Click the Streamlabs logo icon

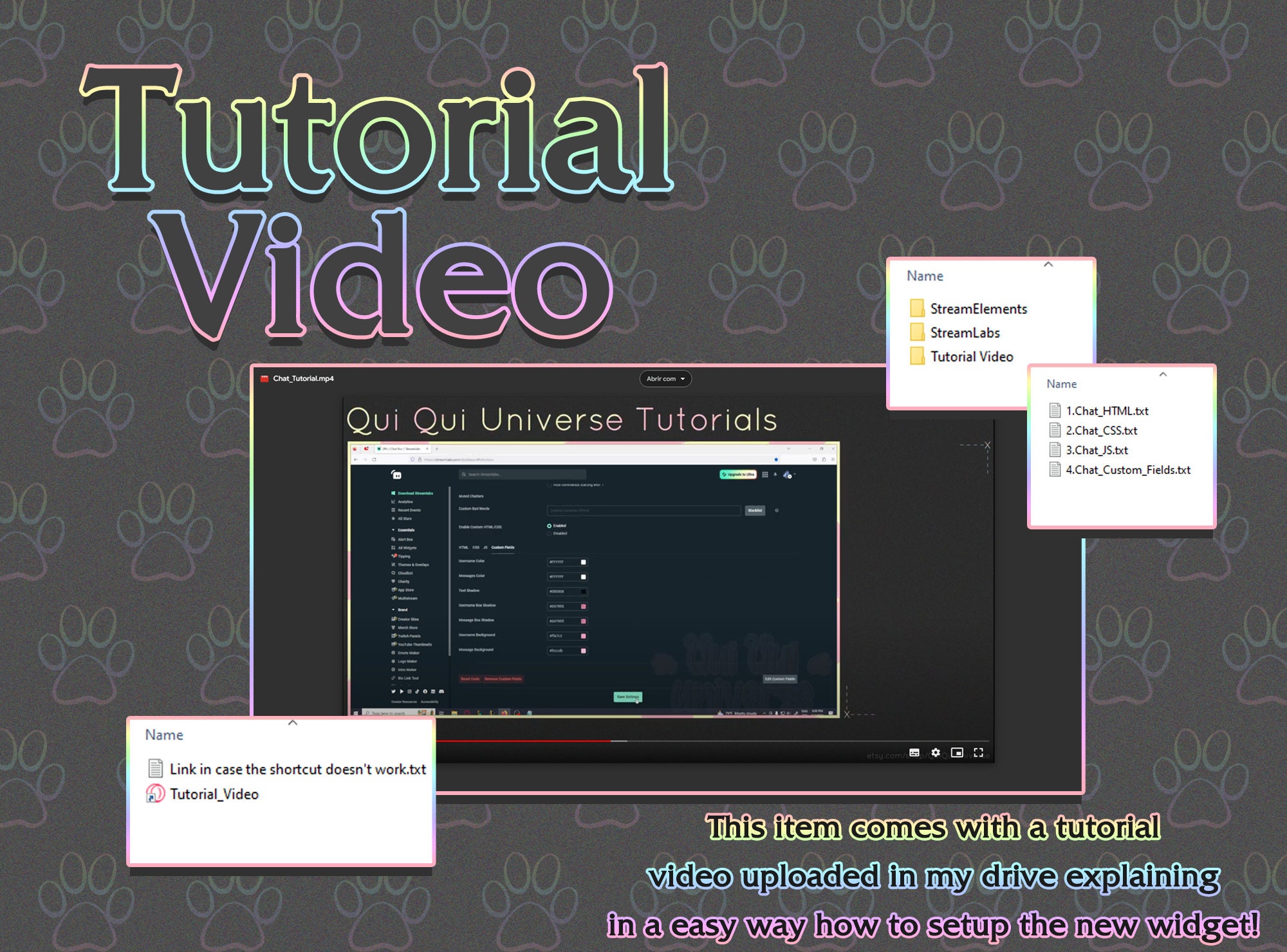(396, 475)
